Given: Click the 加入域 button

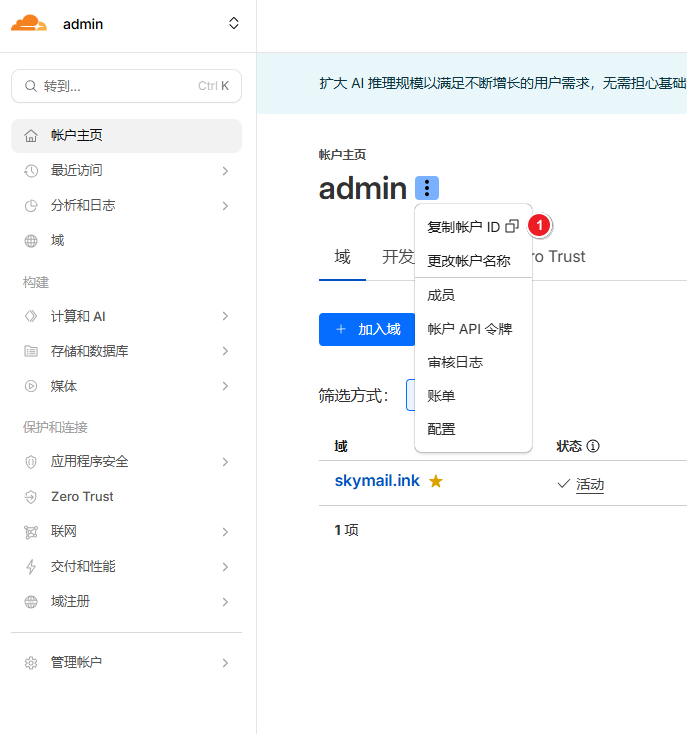Looking at the screenshot, I should pos(367,329).
